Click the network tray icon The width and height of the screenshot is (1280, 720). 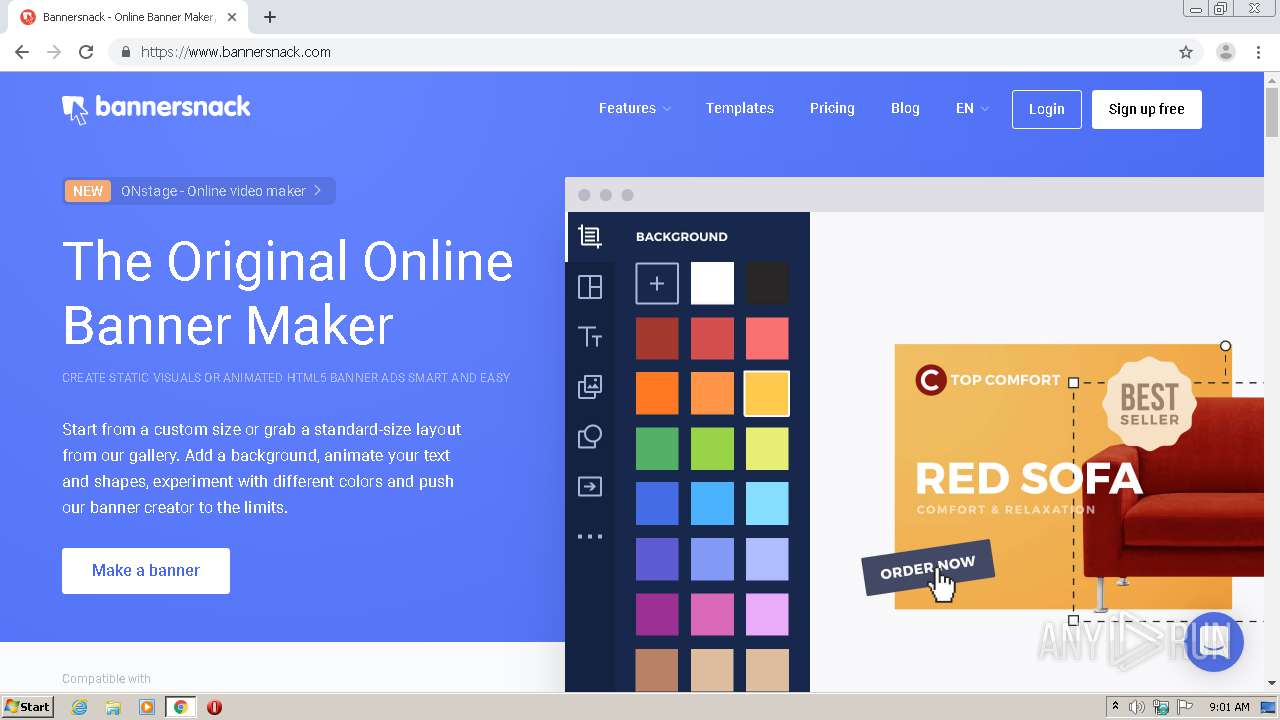(1161, 707)
